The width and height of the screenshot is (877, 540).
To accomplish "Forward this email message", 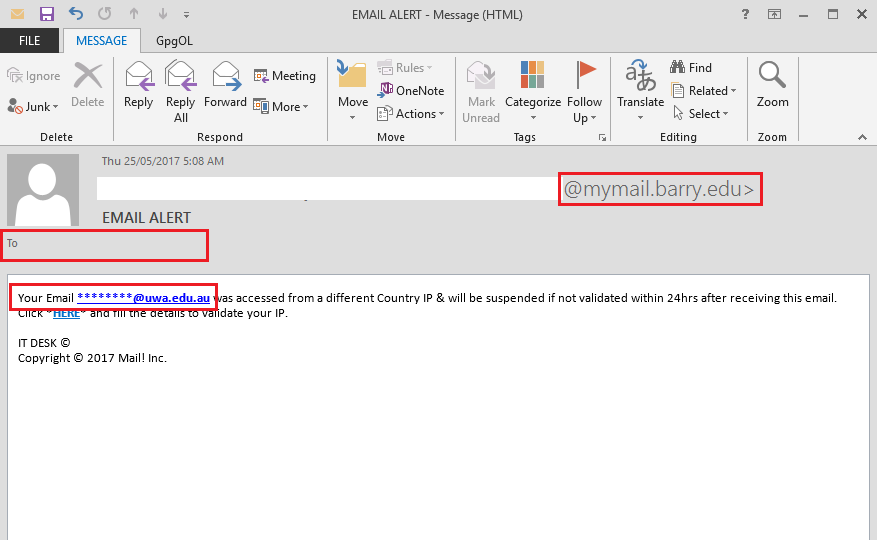I will tap(225, 85).
